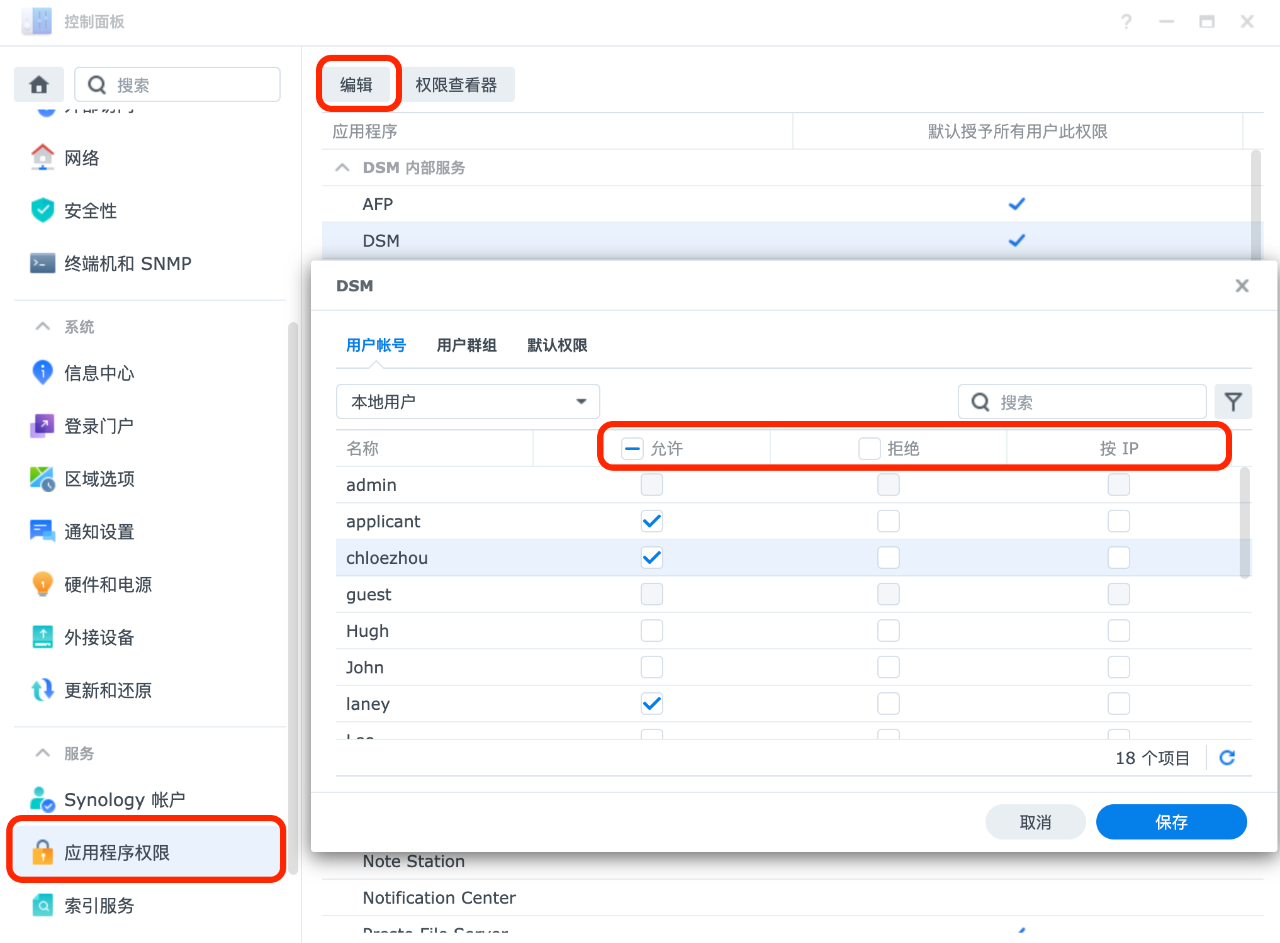The height and width of the screenshot is (943, 1280).
Task: Click the Indexing Service icon
Action: (42, 905)
